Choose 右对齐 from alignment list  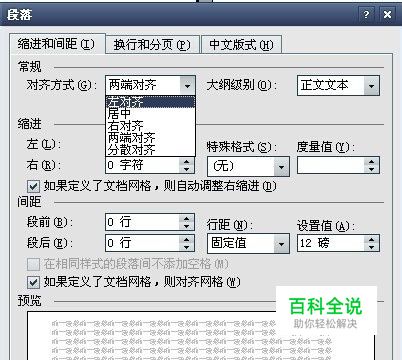150,126
